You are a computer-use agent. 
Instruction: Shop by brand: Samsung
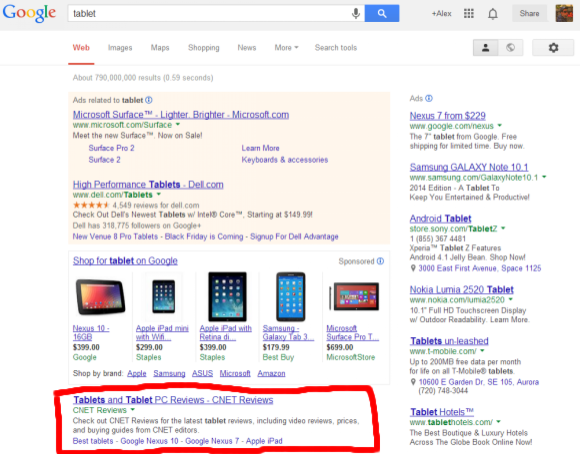169,373
